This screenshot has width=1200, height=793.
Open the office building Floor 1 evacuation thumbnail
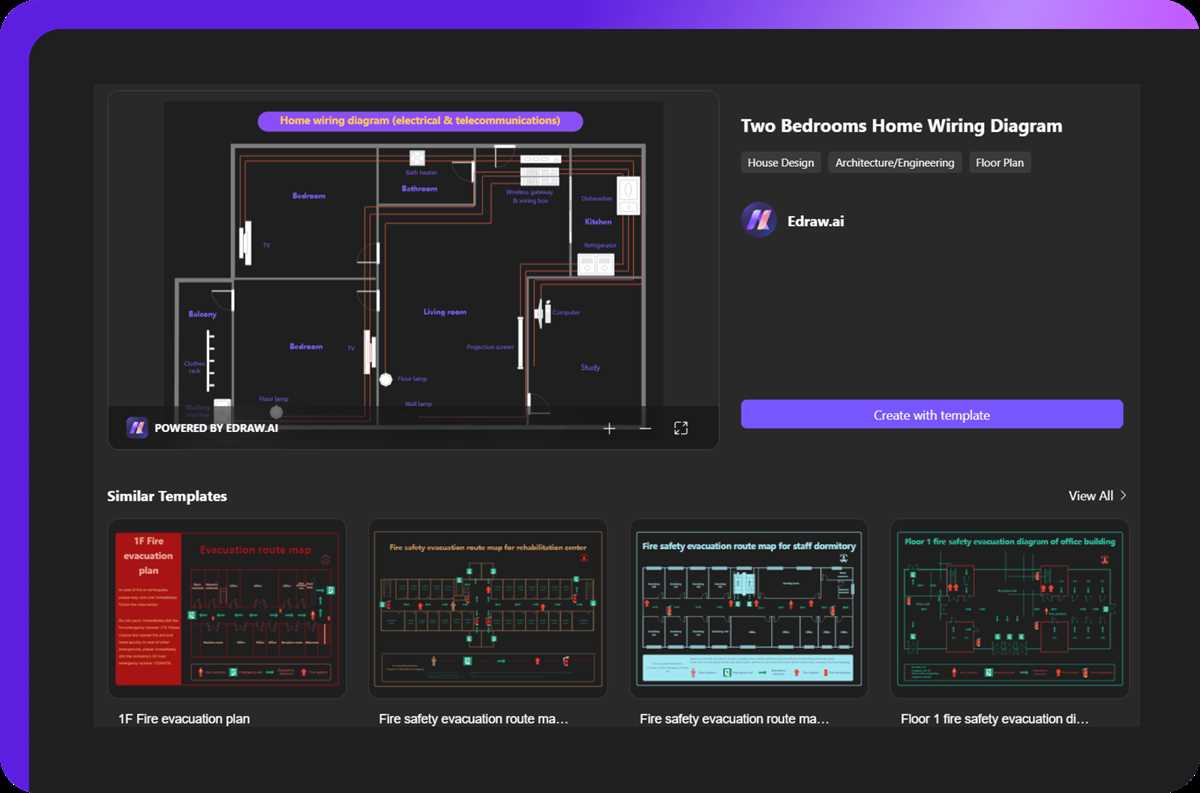click(x=1010, y=608)
